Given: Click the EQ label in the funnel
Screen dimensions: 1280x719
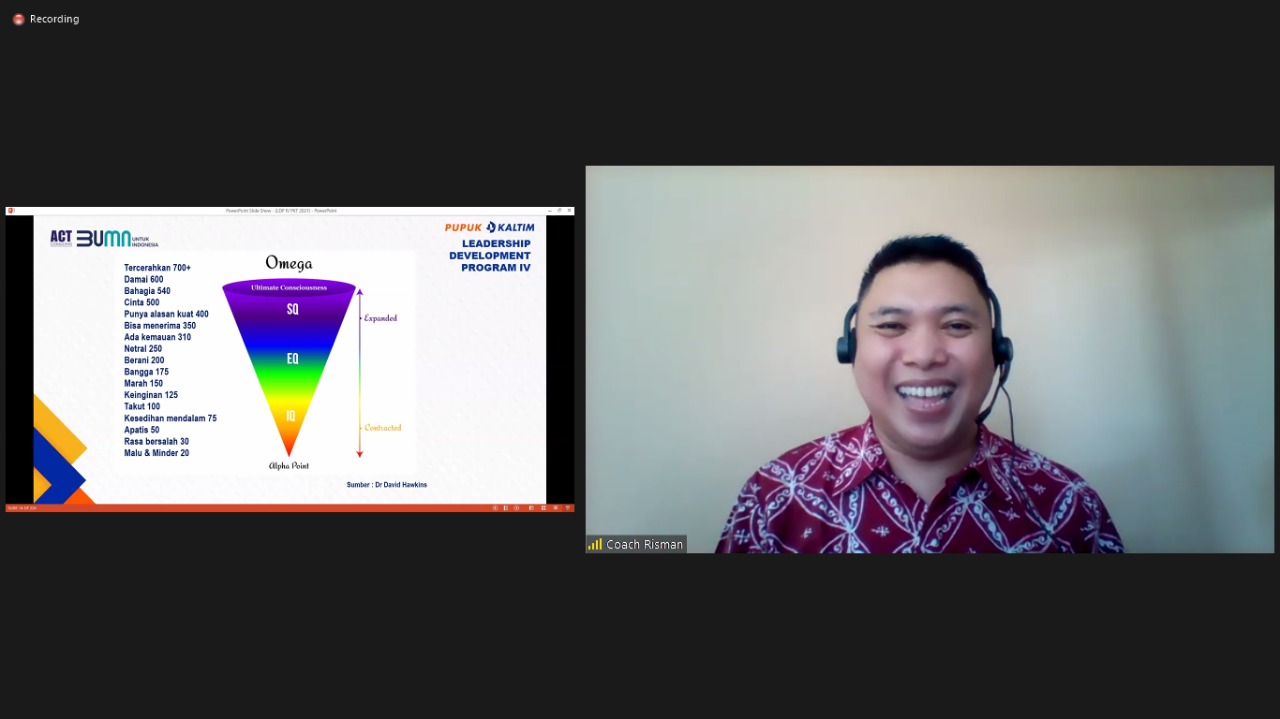Looking at the screenshot, I should pos(292,358).
